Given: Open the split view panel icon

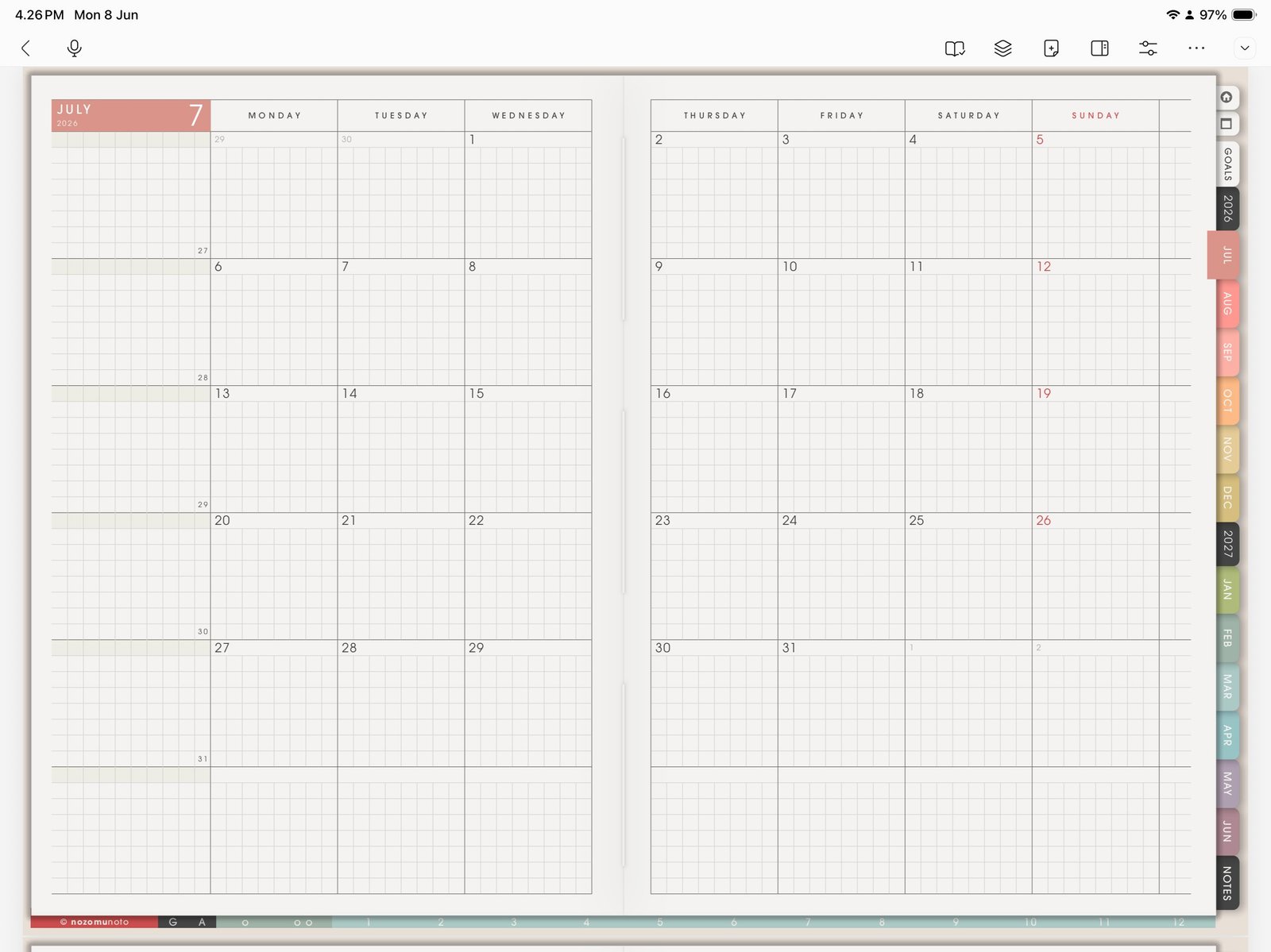Looking at the screenshot, I should (1099, 48).
